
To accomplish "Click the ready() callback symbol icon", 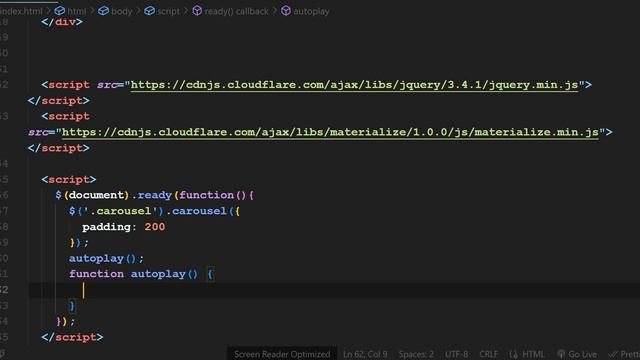I will 197,11.
